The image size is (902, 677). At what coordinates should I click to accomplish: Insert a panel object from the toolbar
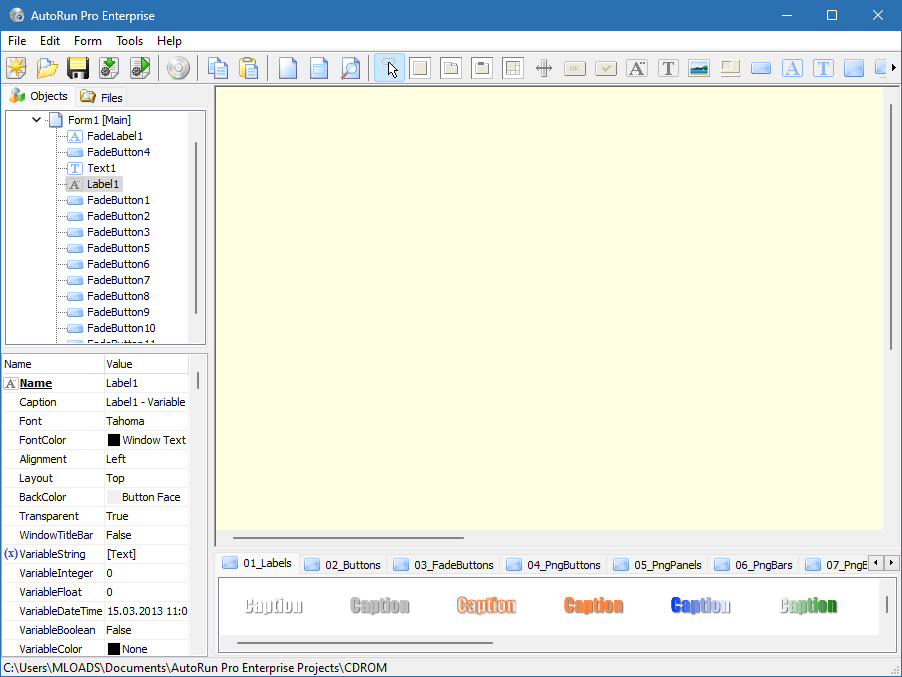pyautogui.click(x=420, y=68)
